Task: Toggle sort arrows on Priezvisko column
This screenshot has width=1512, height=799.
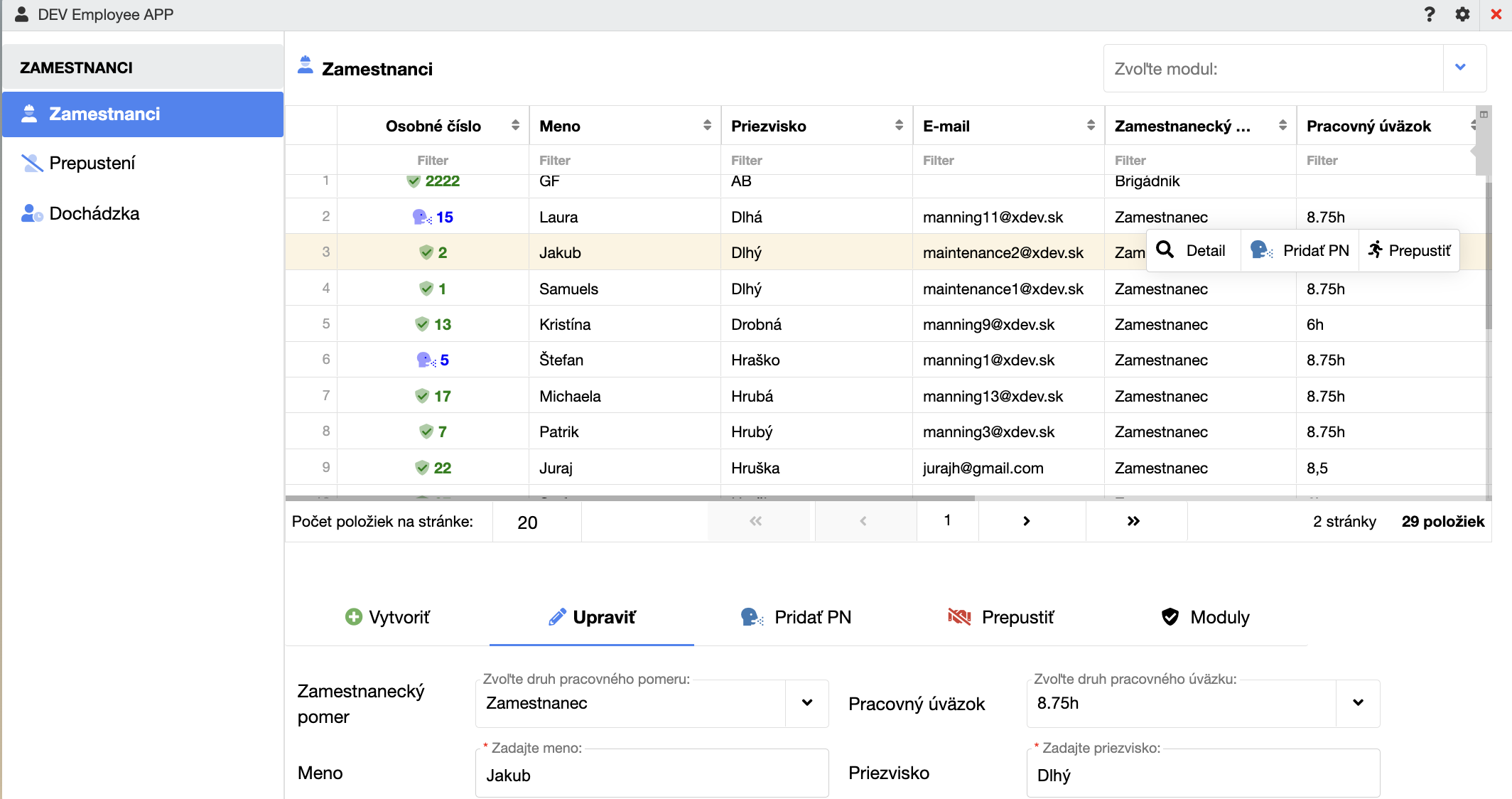Action: point(899,126)
